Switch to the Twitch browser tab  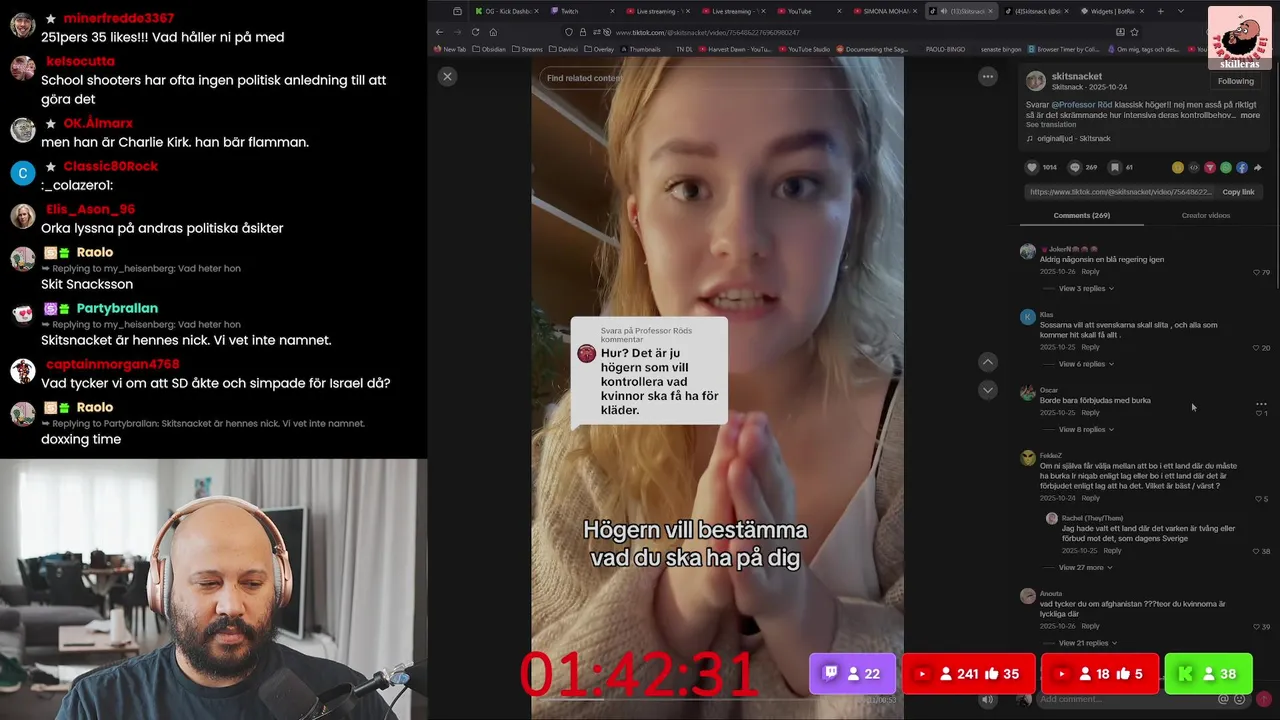(x=583, y=11)
